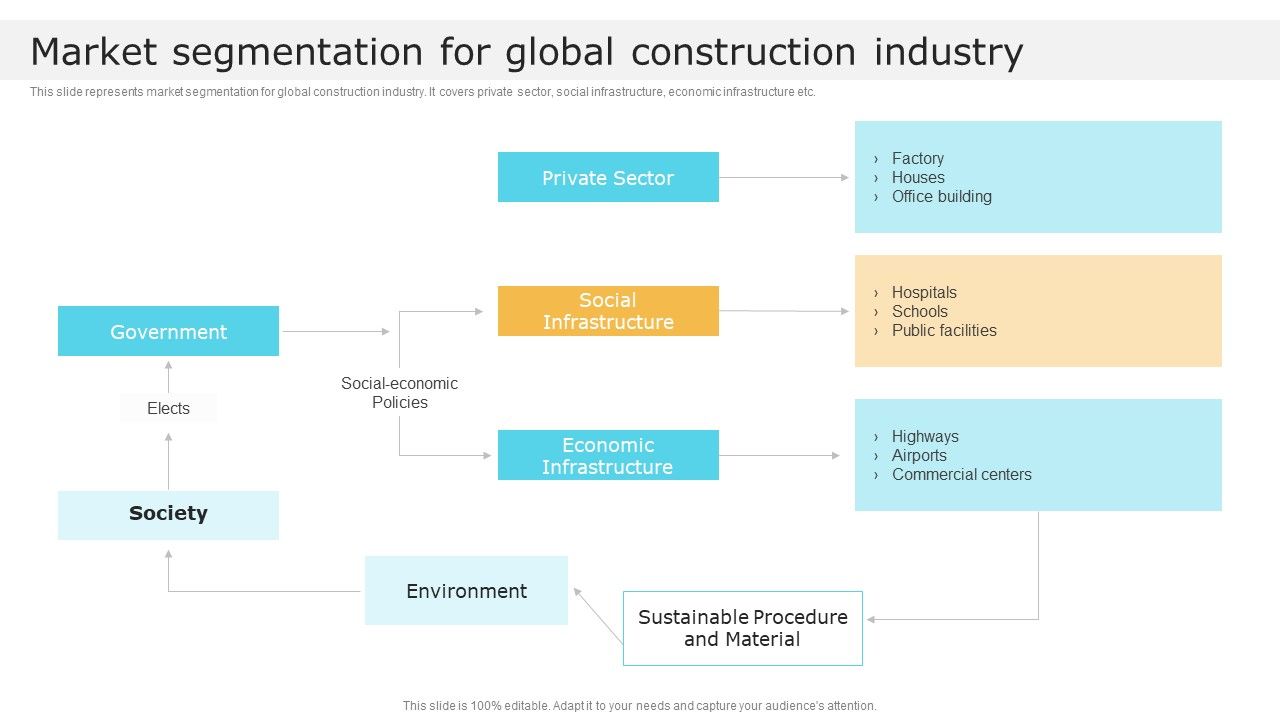Viewport: 1280px width, 720px height.
Task: Select the Social Infrastructure orange box
Action: pyautogui.click(x=608, y=311)
